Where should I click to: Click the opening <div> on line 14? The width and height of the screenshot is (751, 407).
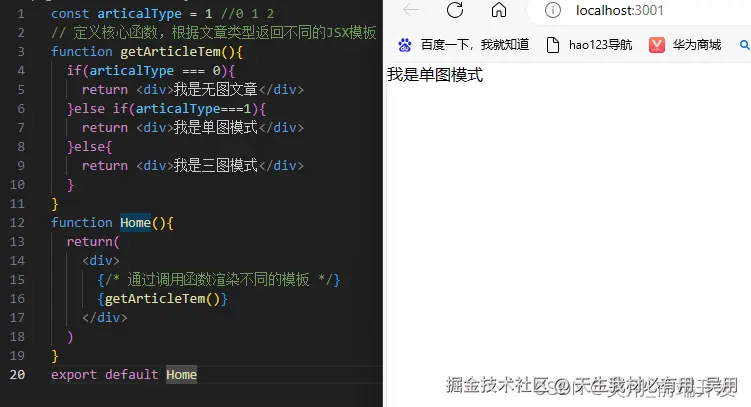click(101, 260)
